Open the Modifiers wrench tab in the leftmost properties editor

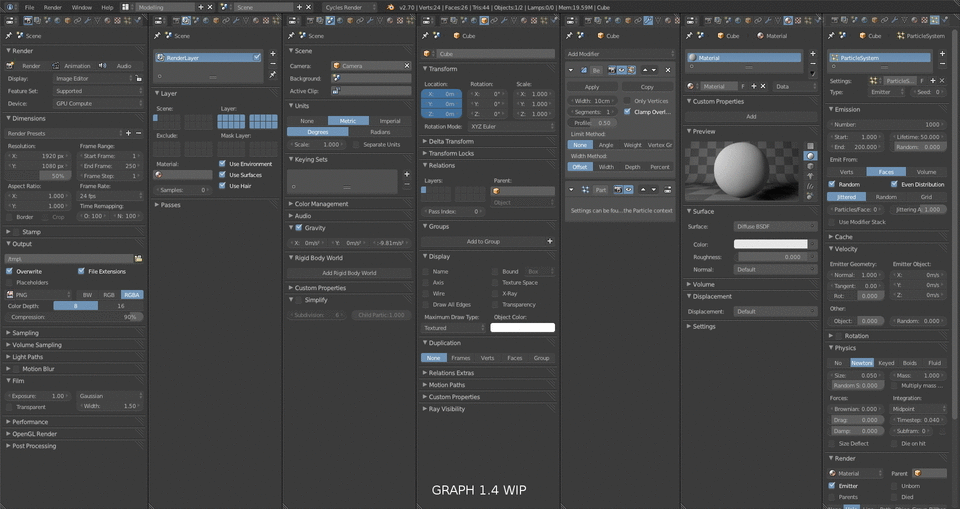[87, 20]
